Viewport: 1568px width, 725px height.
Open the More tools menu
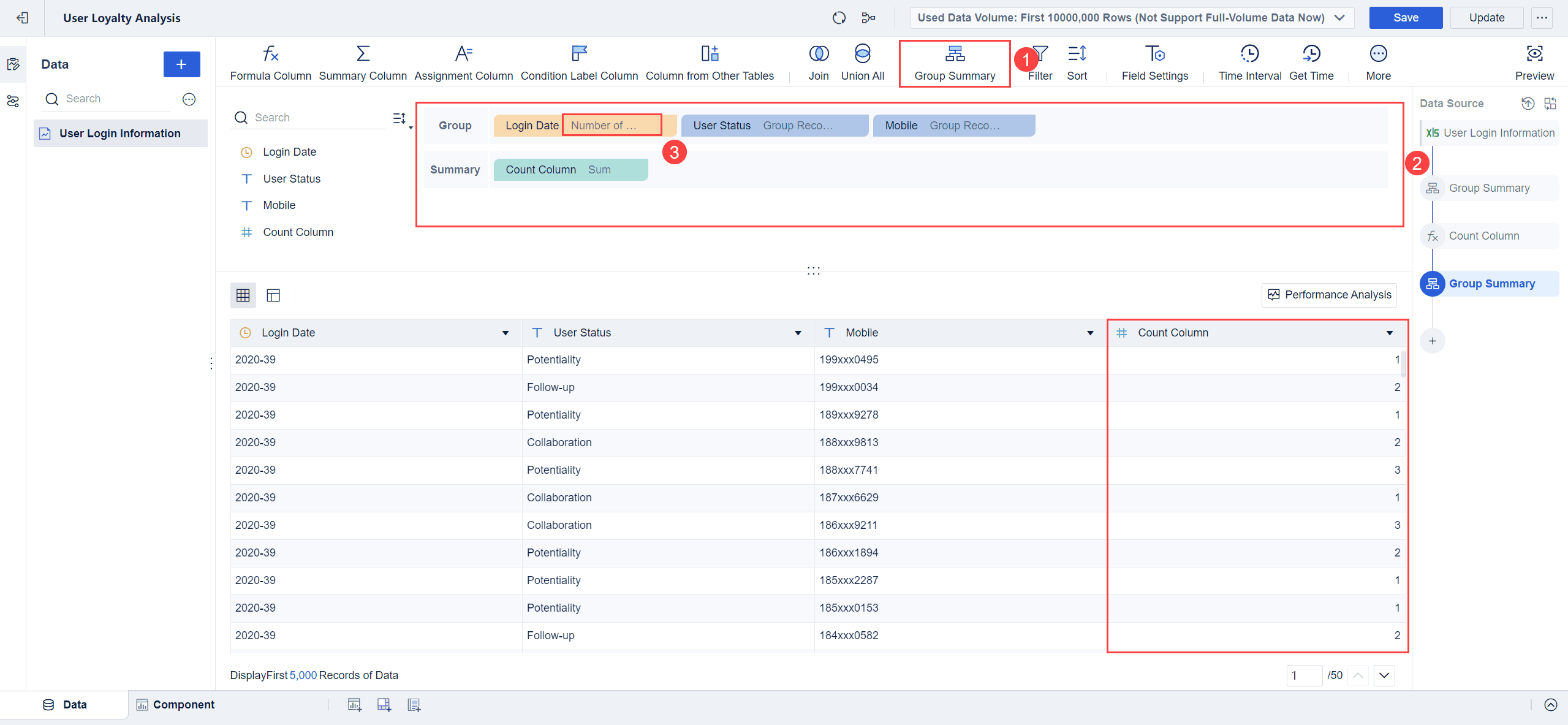tap(1378, 63)
